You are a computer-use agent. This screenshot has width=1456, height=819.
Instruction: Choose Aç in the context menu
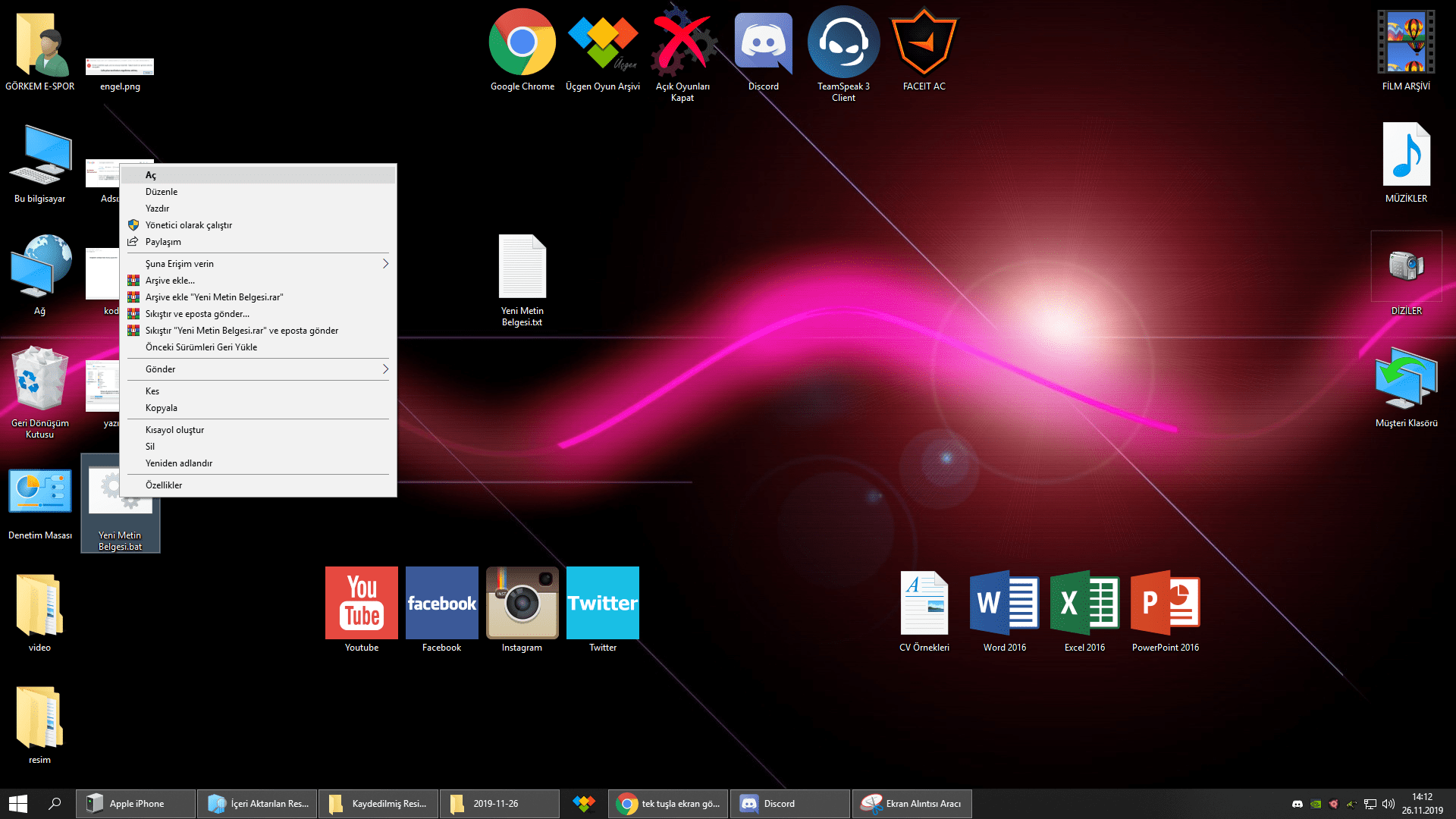click(258, 175)
